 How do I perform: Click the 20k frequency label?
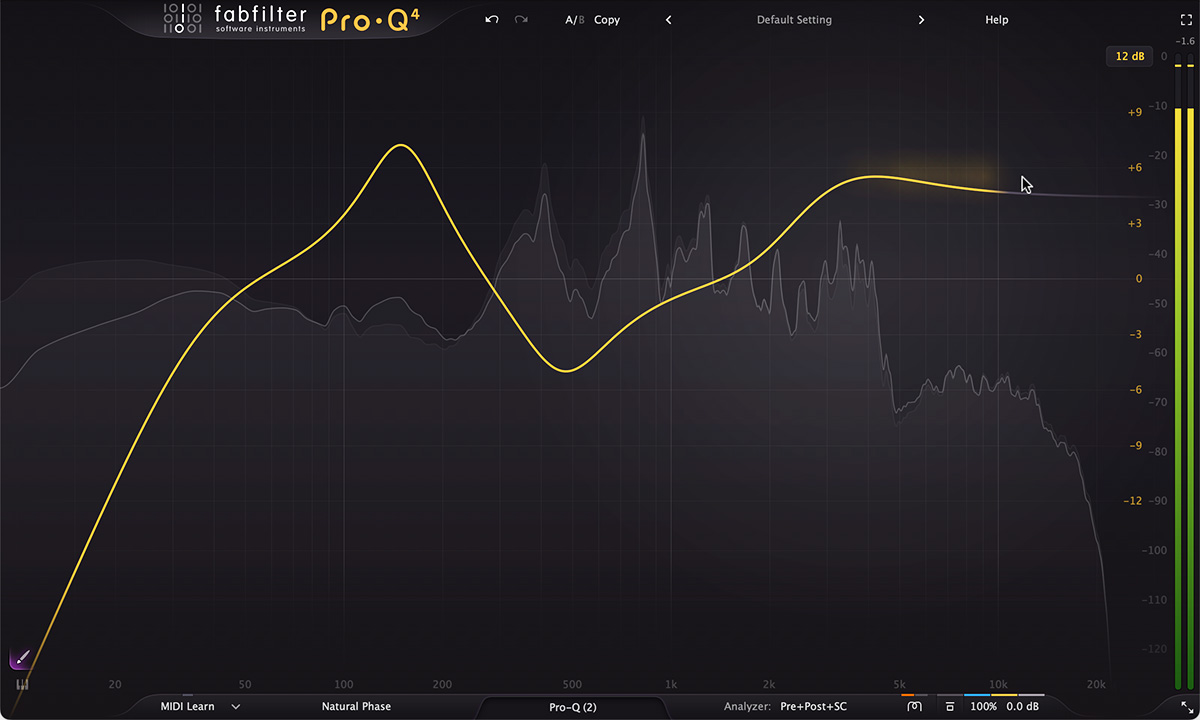point(1096,685)
